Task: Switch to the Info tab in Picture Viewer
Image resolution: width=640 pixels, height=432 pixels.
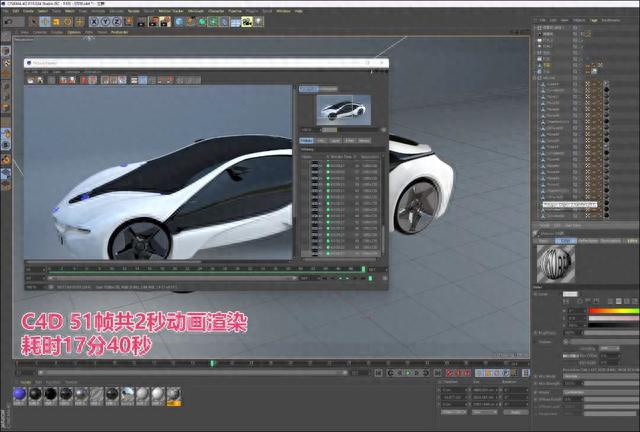Action: [x=321, y=140]
